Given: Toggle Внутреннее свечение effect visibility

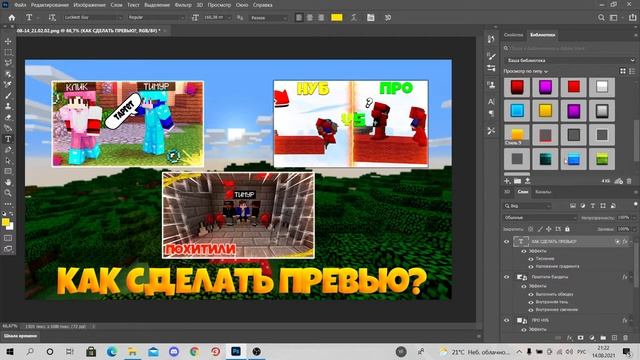Looking at the screenshot, I should click(x=531, y=310).
